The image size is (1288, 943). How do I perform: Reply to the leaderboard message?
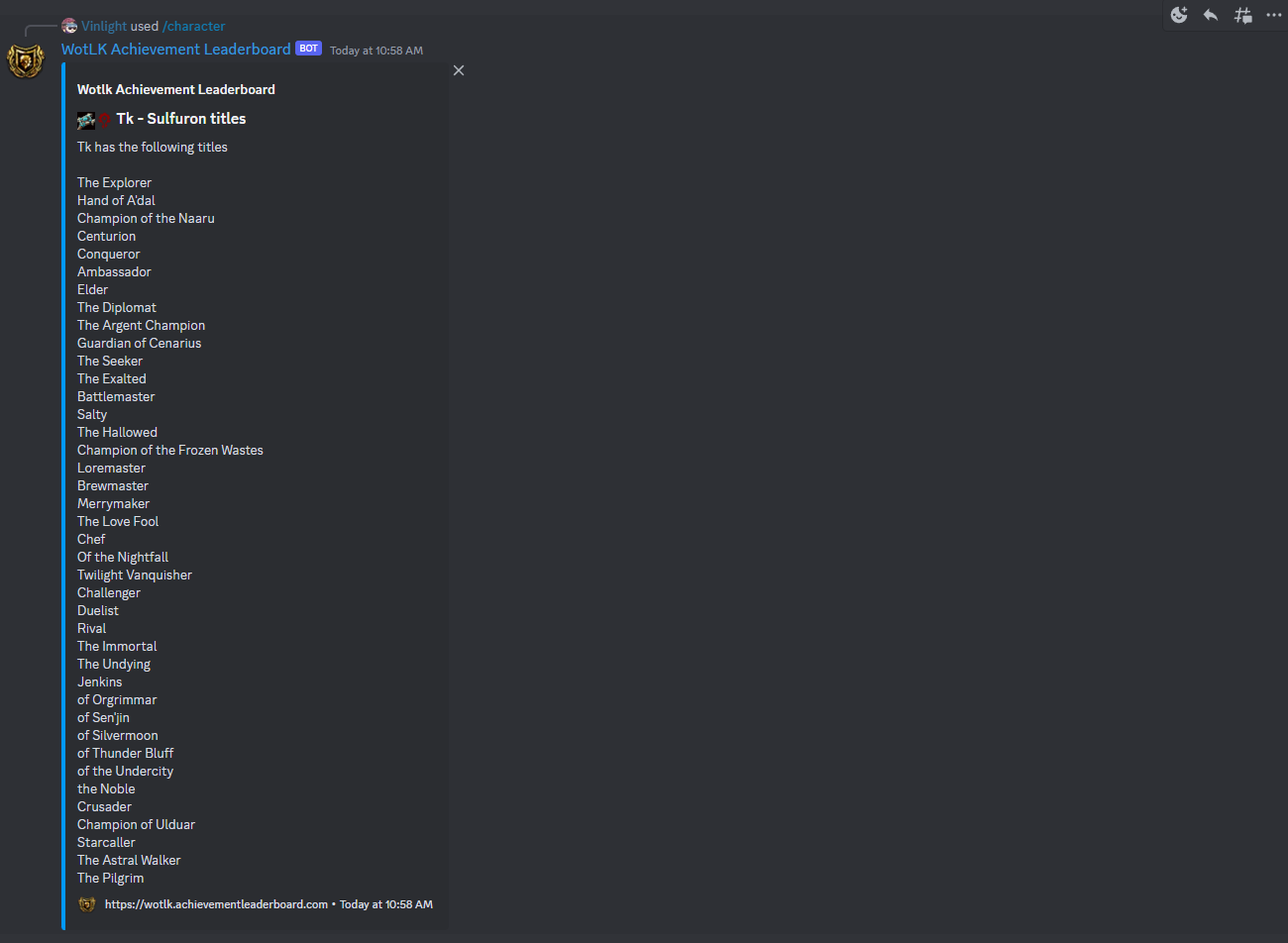1210,15
